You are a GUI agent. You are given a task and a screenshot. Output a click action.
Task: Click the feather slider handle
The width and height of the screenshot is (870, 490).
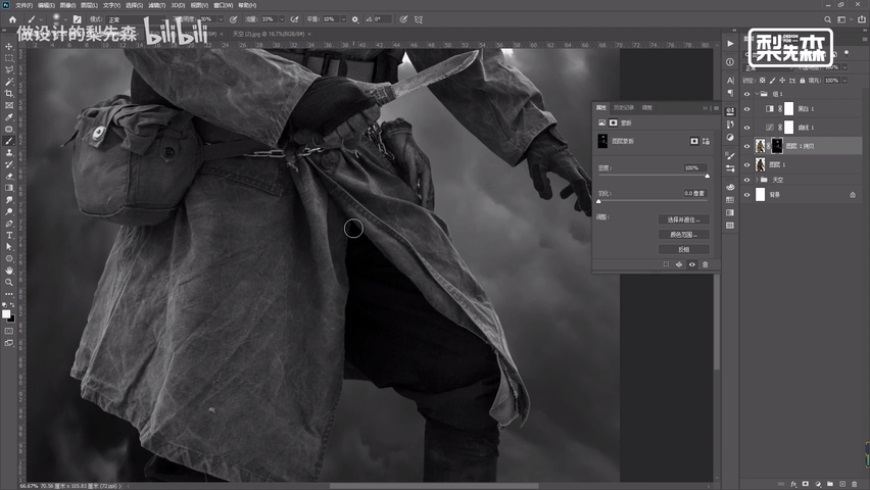[x=599, y=201]
